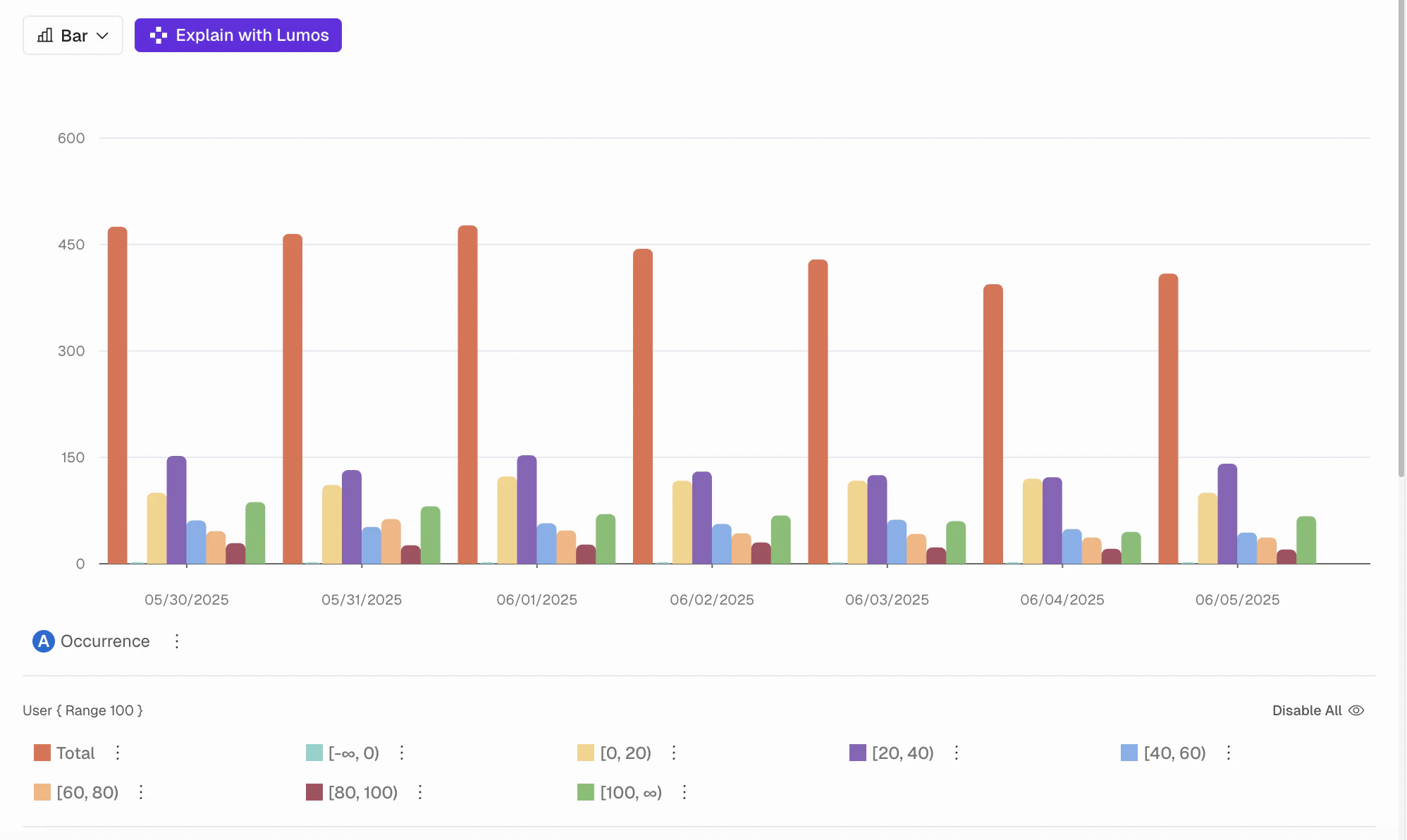Click the Total bar for 06/01/2025
The image size is (1407, 840).
pos(467,395)
